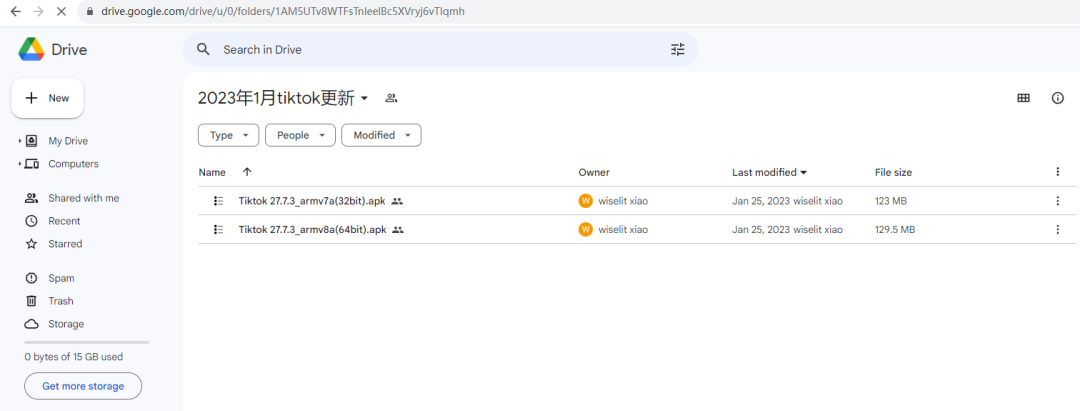This screenshot has height=411, width=1080.
Task: Click the 123 MB file size
Action: pyautogui.click(x=891, y=201)
